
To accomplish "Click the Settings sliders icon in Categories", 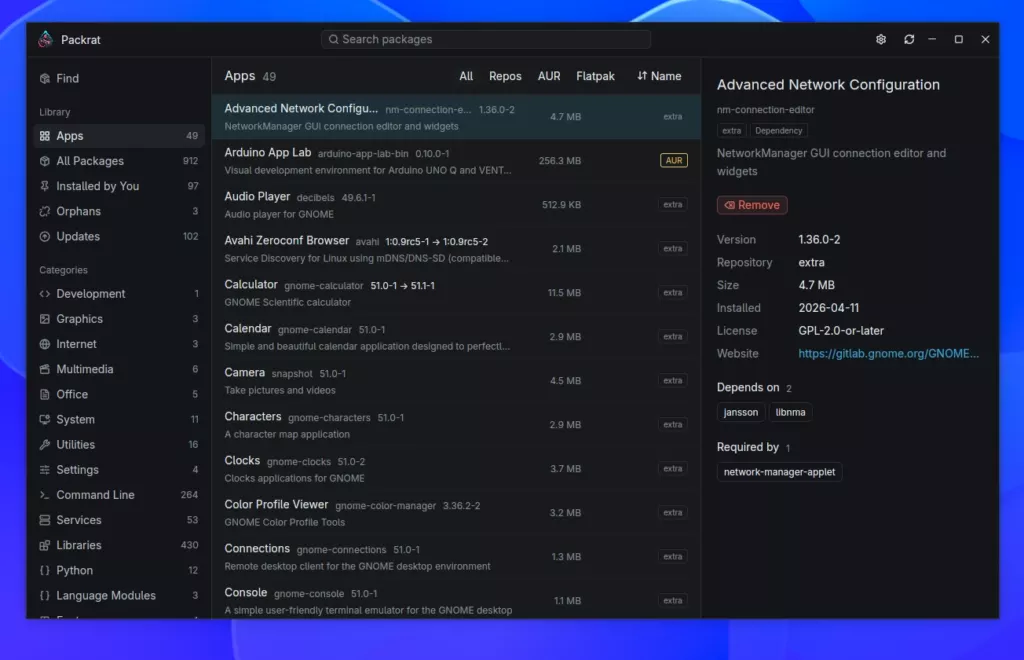I will tap(44, 470).
